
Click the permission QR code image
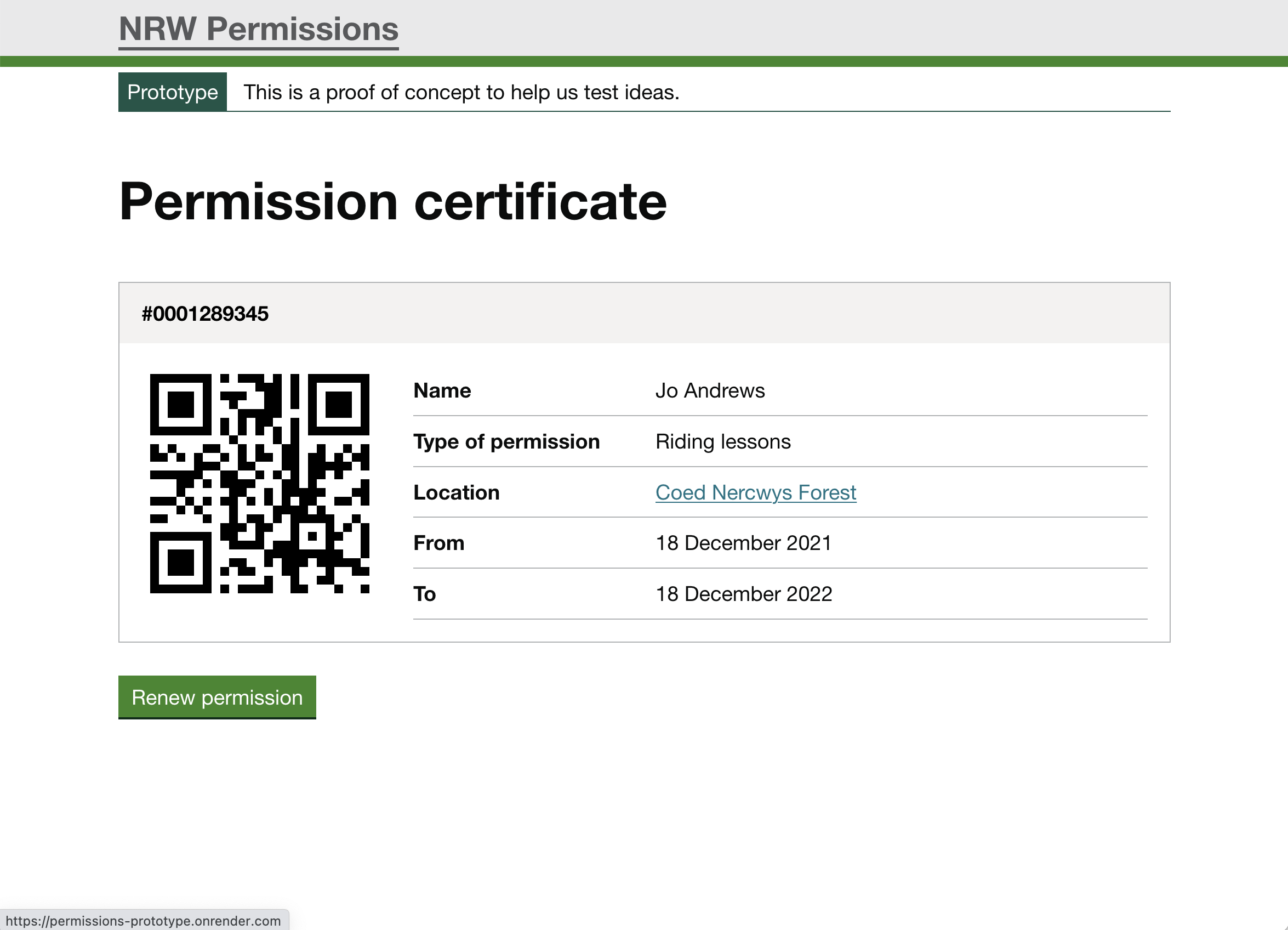260,484
